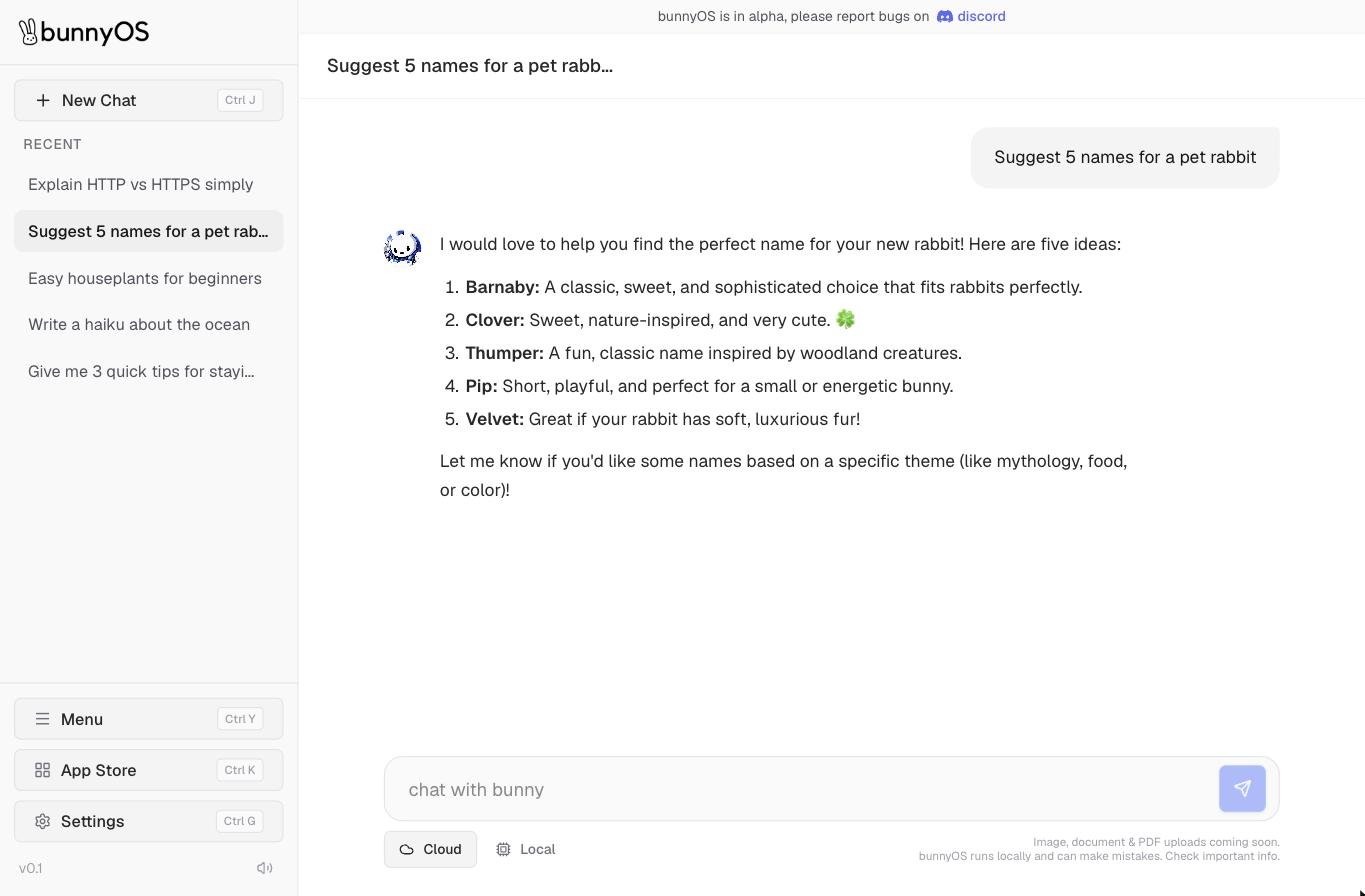Screen dimensions: 1365x896
Task: Open the Menu button
Action: pyautogui.click(x=149, y=719)
